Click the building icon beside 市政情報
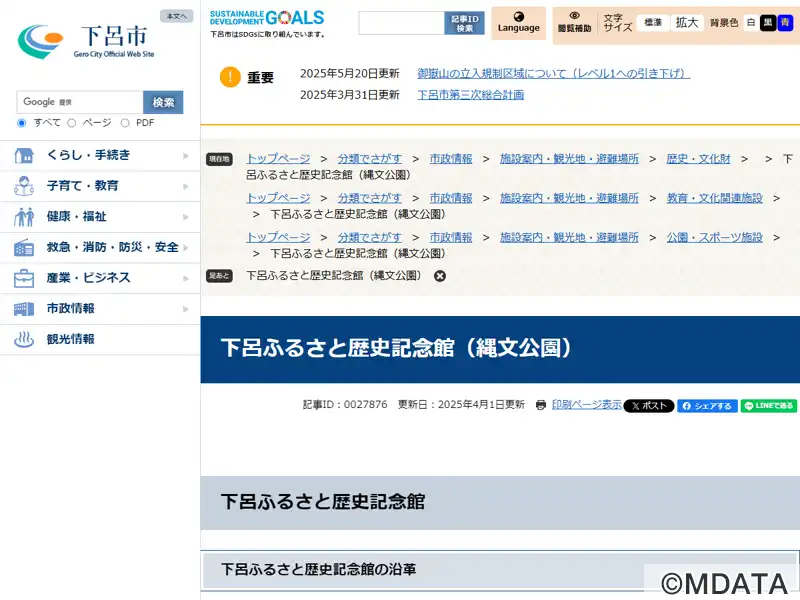 click(24, 309)
